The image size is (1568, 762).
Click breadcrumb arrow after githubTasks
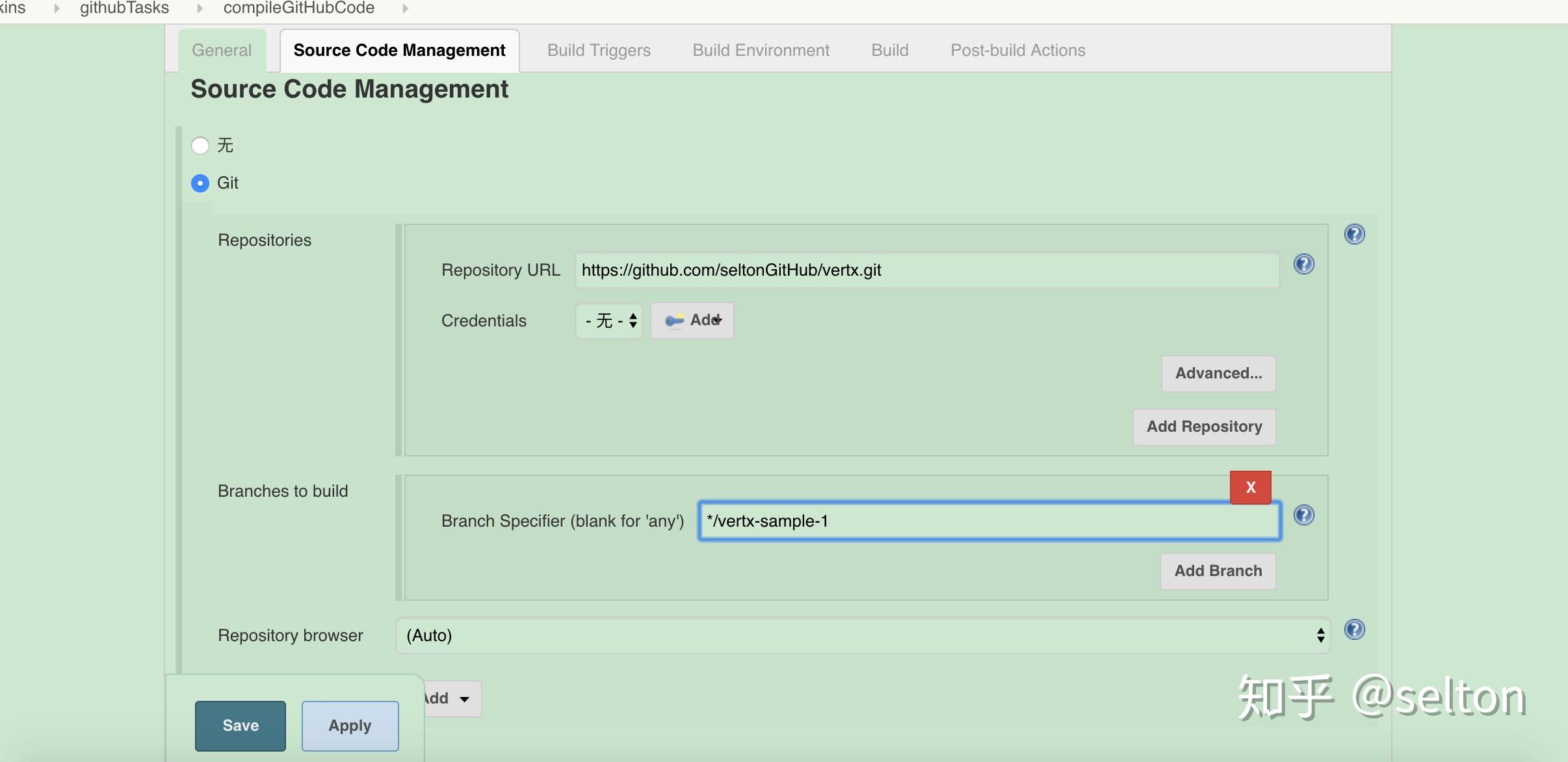click(x=200, y=8)
